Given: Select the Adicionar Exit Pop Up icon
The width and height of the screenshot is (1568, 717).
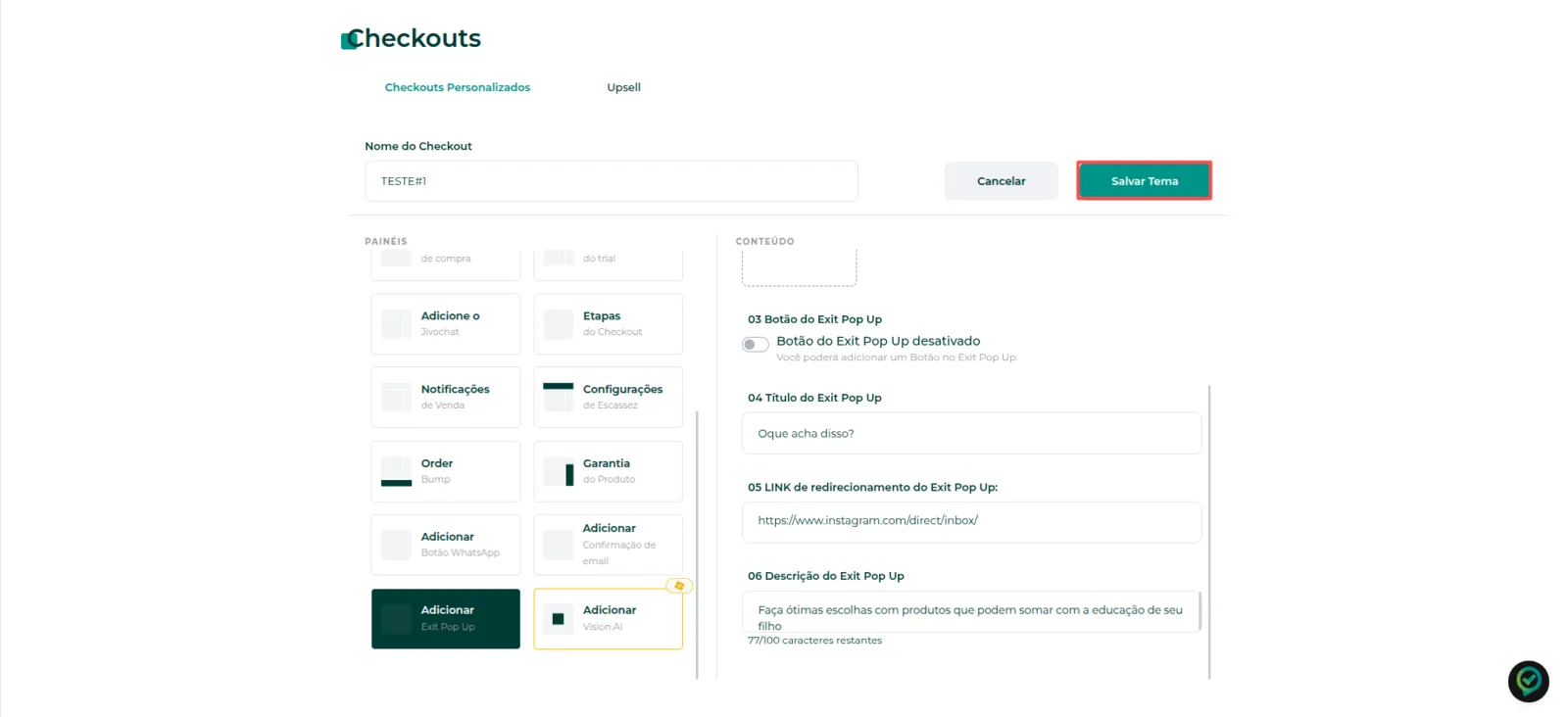Looking at the screenshot, I should pyautogui.click(x=396, y=619).
